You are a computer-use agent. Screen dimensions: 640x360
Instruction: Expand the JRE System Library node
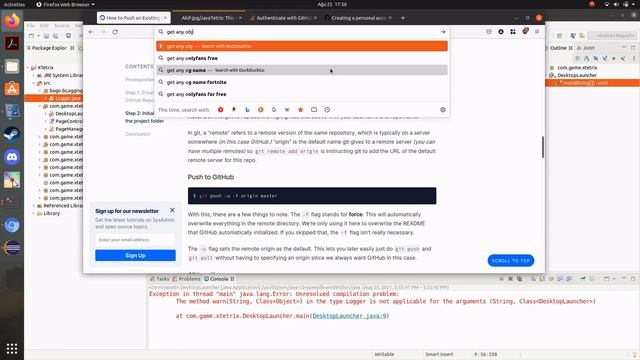pyautogui.click(x=34, y=76)
